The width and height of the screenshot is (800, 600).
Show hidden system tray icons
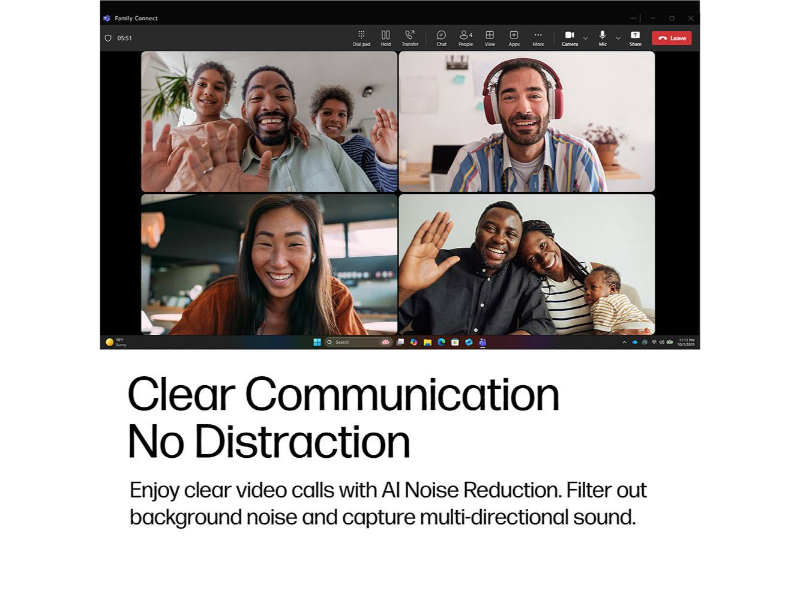pyautogui.click(x=624, y=342)
